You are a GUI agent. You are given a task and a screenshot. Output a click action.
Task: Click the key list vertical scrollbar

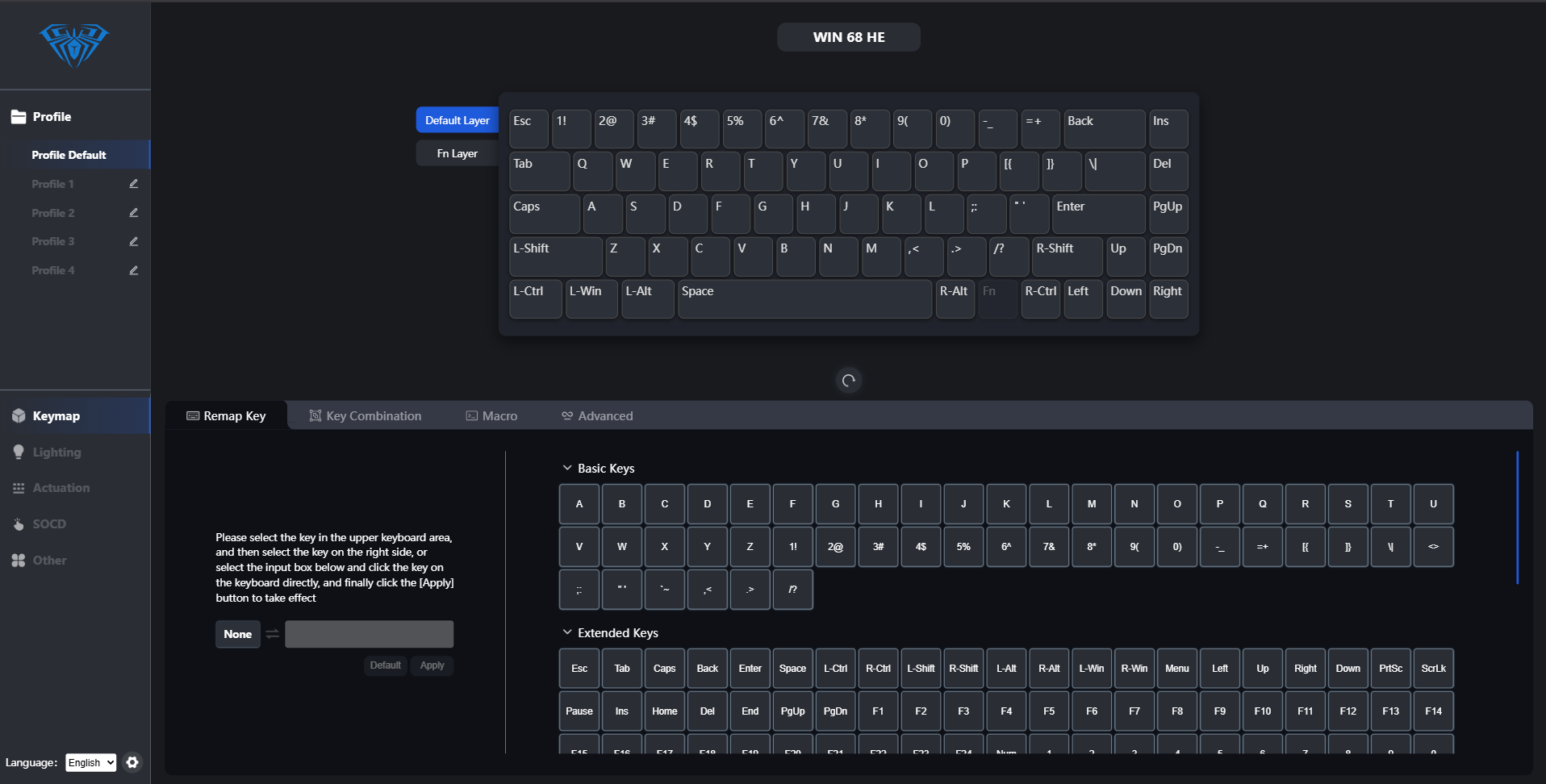point(1517,518)
